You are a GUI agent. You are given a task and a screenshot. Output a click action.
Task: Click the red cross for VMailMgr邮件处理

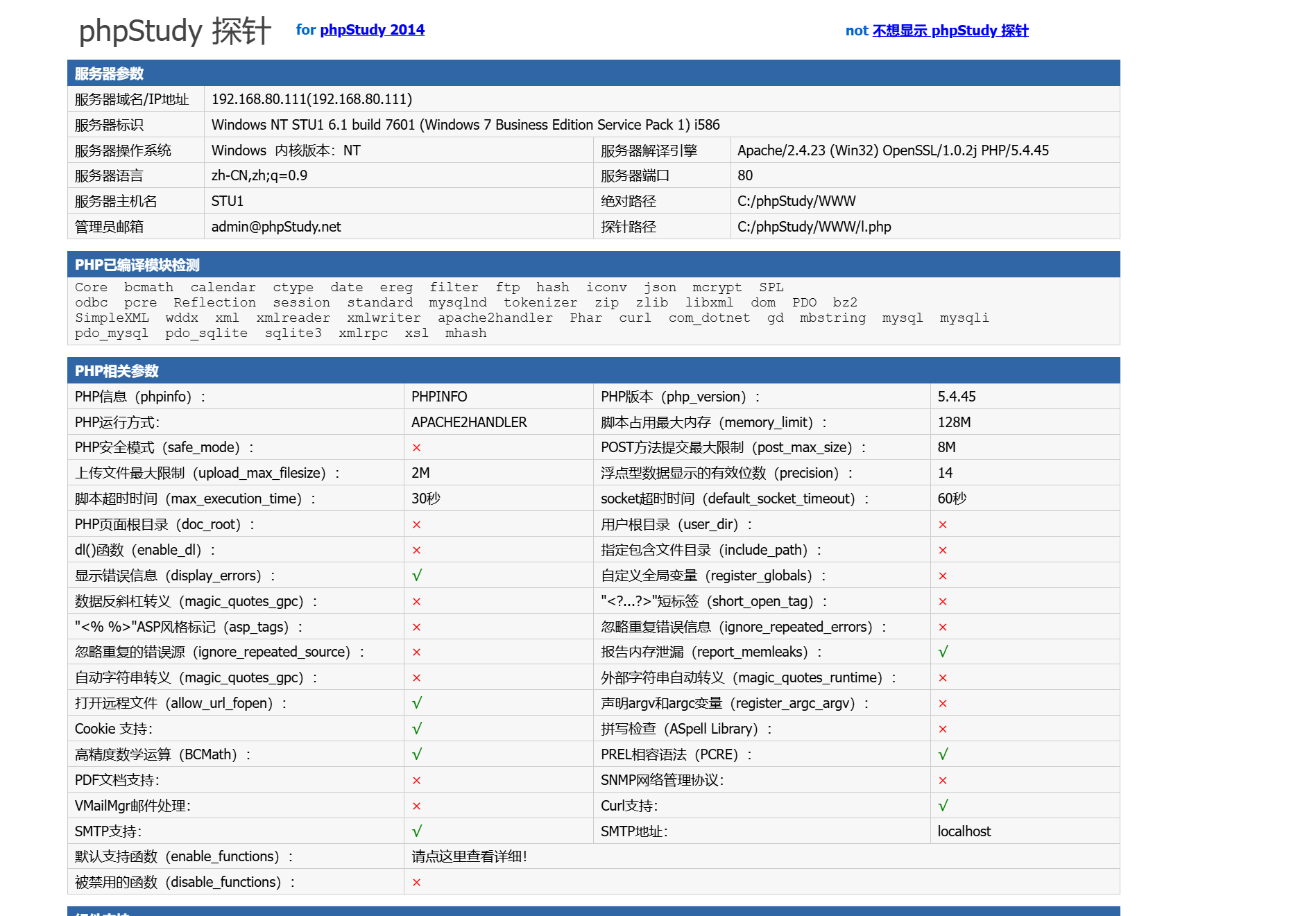click(416, 806)
